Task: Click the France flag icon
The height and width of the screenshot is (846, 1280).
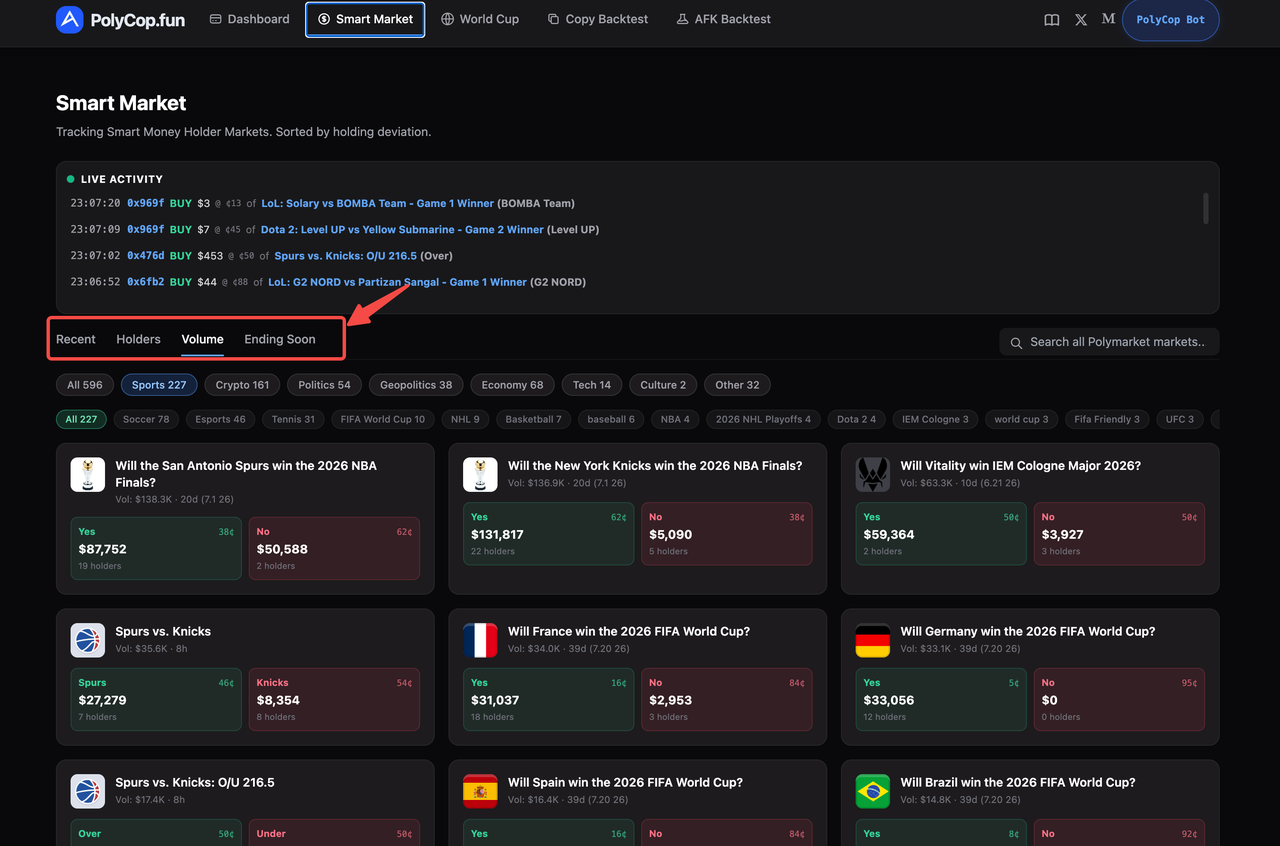Action: pos(480,640)
